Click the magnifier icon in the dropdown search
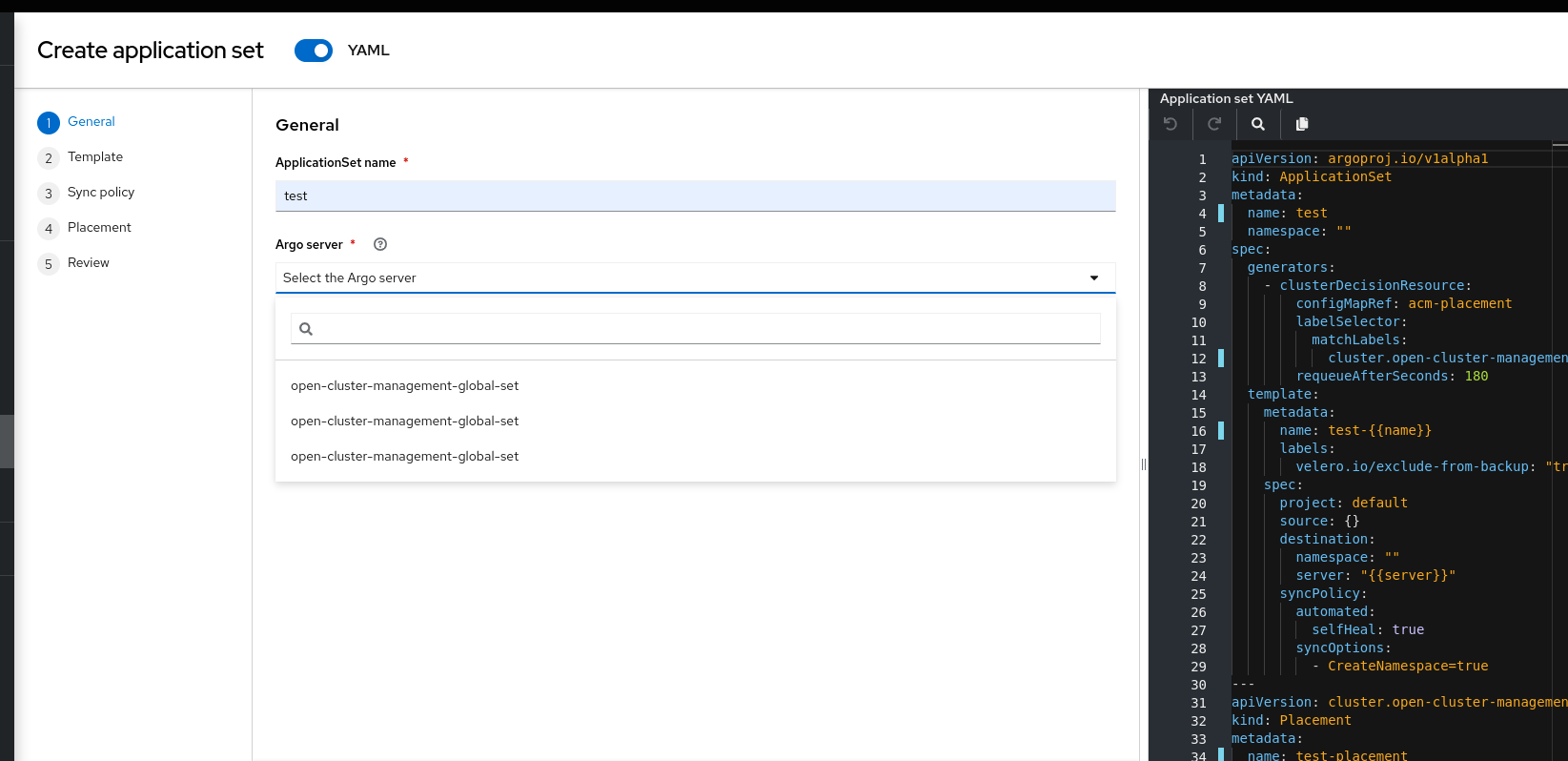 306,329
